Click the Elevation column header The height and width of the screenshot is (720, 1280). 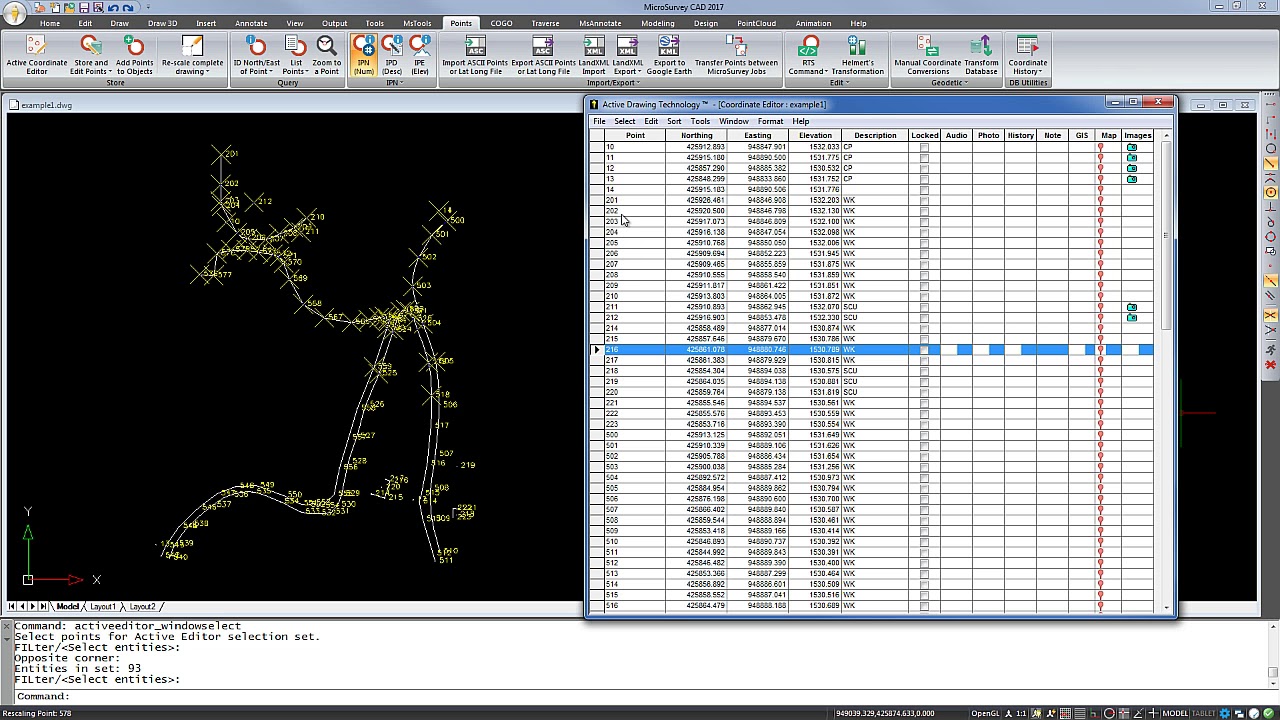815,135
